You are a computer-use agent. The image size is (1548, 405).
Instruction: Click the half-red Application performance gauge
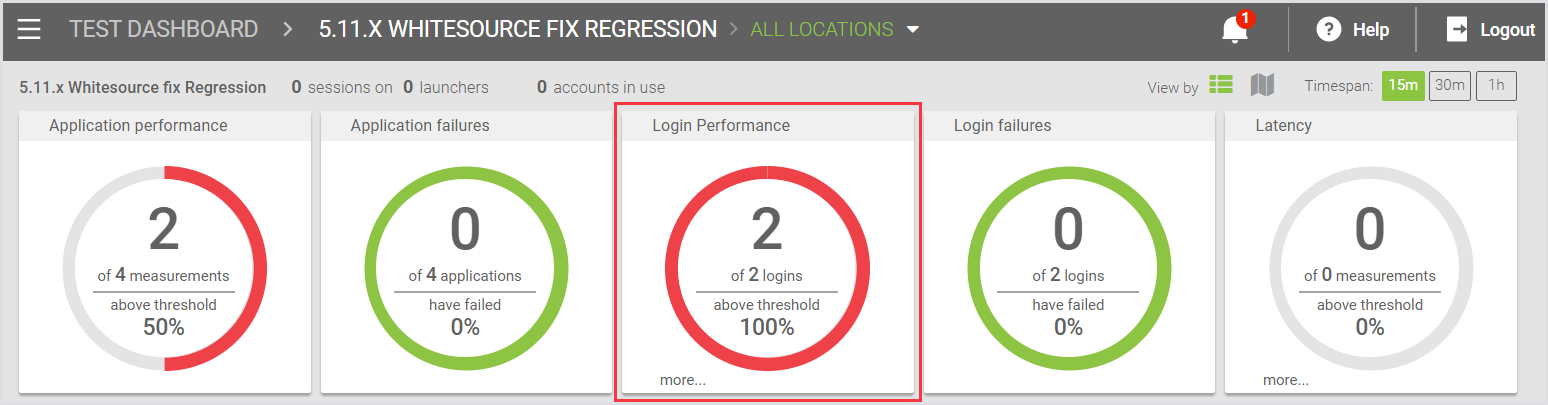pyautogui.click(x=257, y=268)
